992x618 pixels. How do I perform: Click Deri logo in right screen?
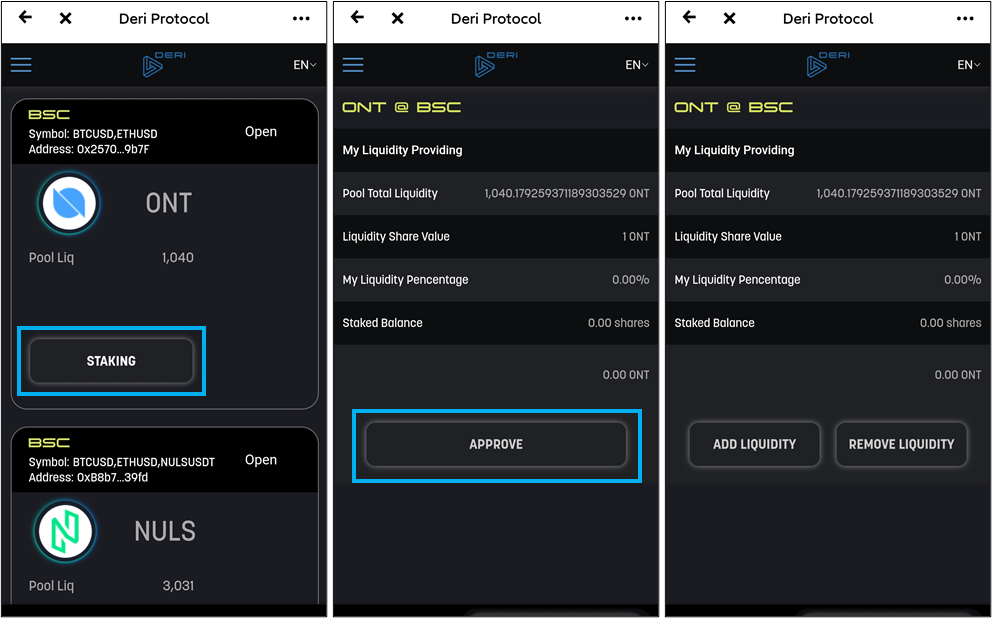(828, 65)
